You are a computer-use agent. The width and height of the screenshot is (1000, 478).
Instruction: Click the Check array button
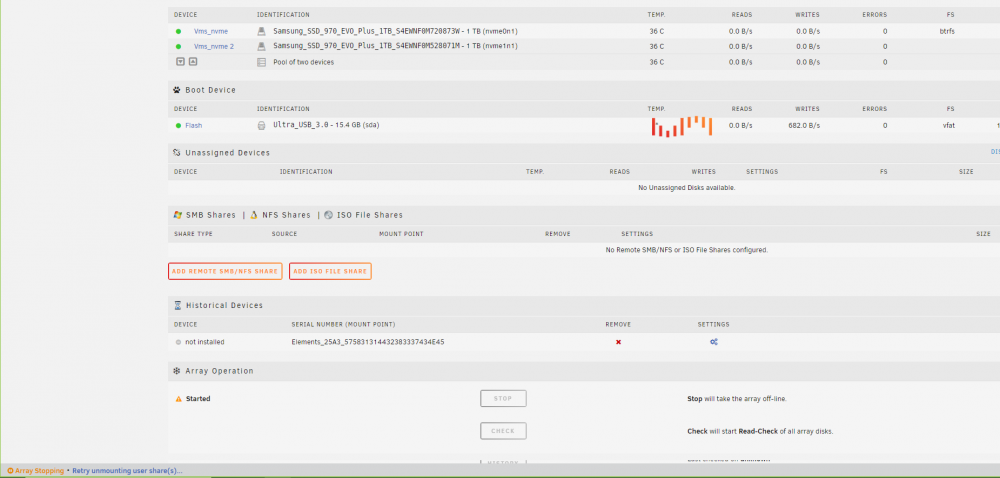pos(503,431)
